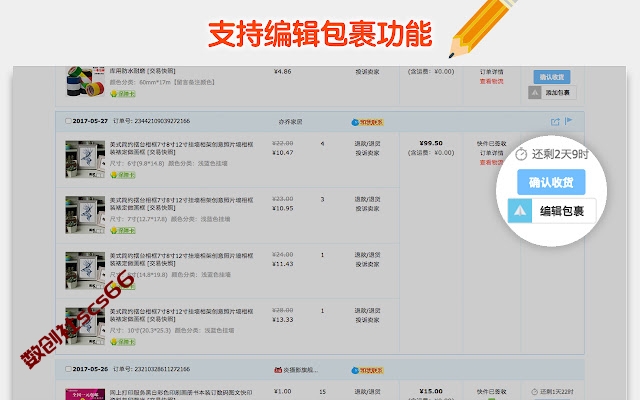
Task: Click the 添加包裹 button in tape order
Action: point(552,93)
